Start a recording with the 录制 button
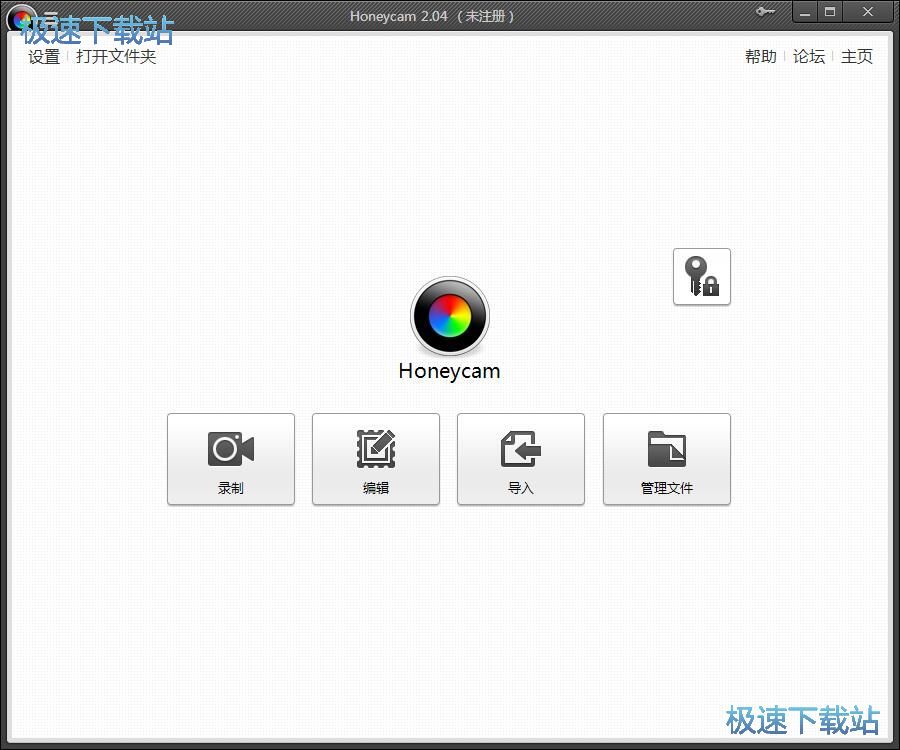 tap(231, 459)
